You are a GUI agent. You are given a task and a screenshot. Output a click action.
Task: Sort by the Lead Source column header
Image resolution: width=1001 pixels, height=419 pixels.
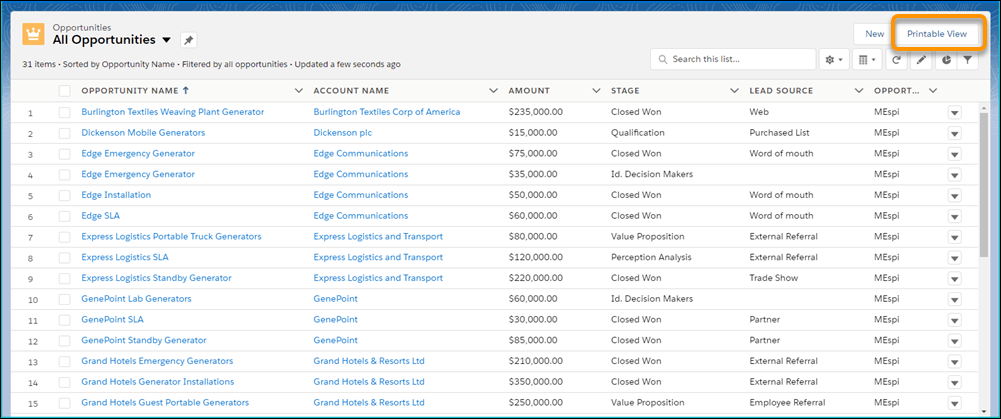[x=781, y=91]
